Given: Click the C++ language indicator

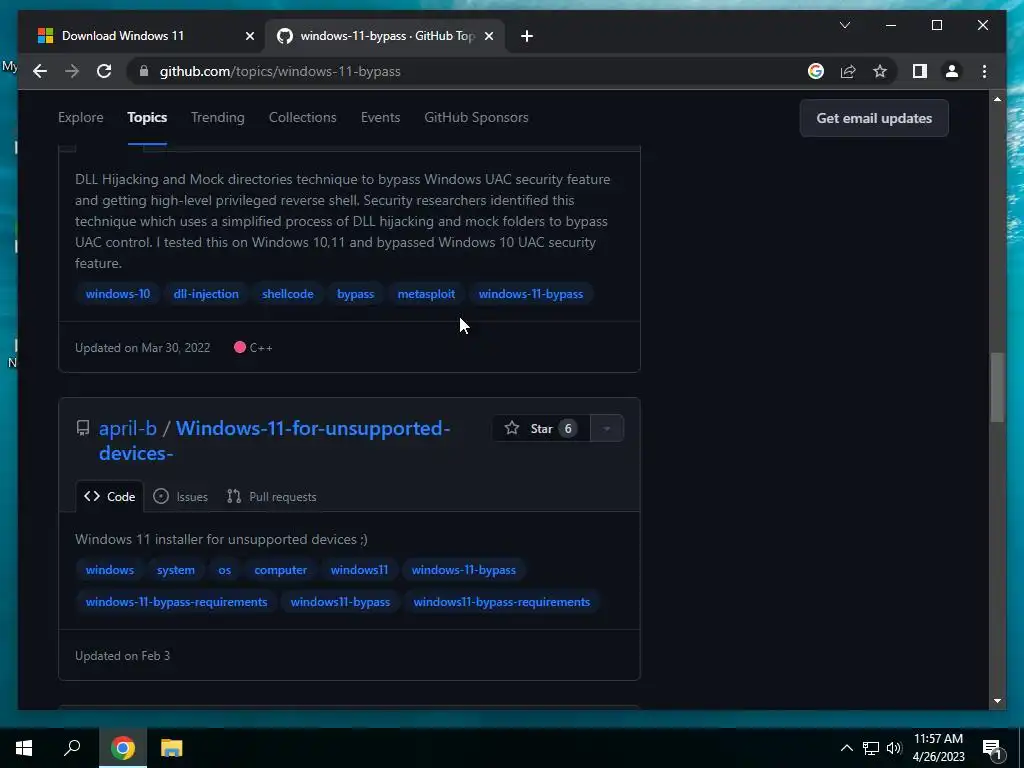Looking at the screenshot, I should [x=253, y=347].
